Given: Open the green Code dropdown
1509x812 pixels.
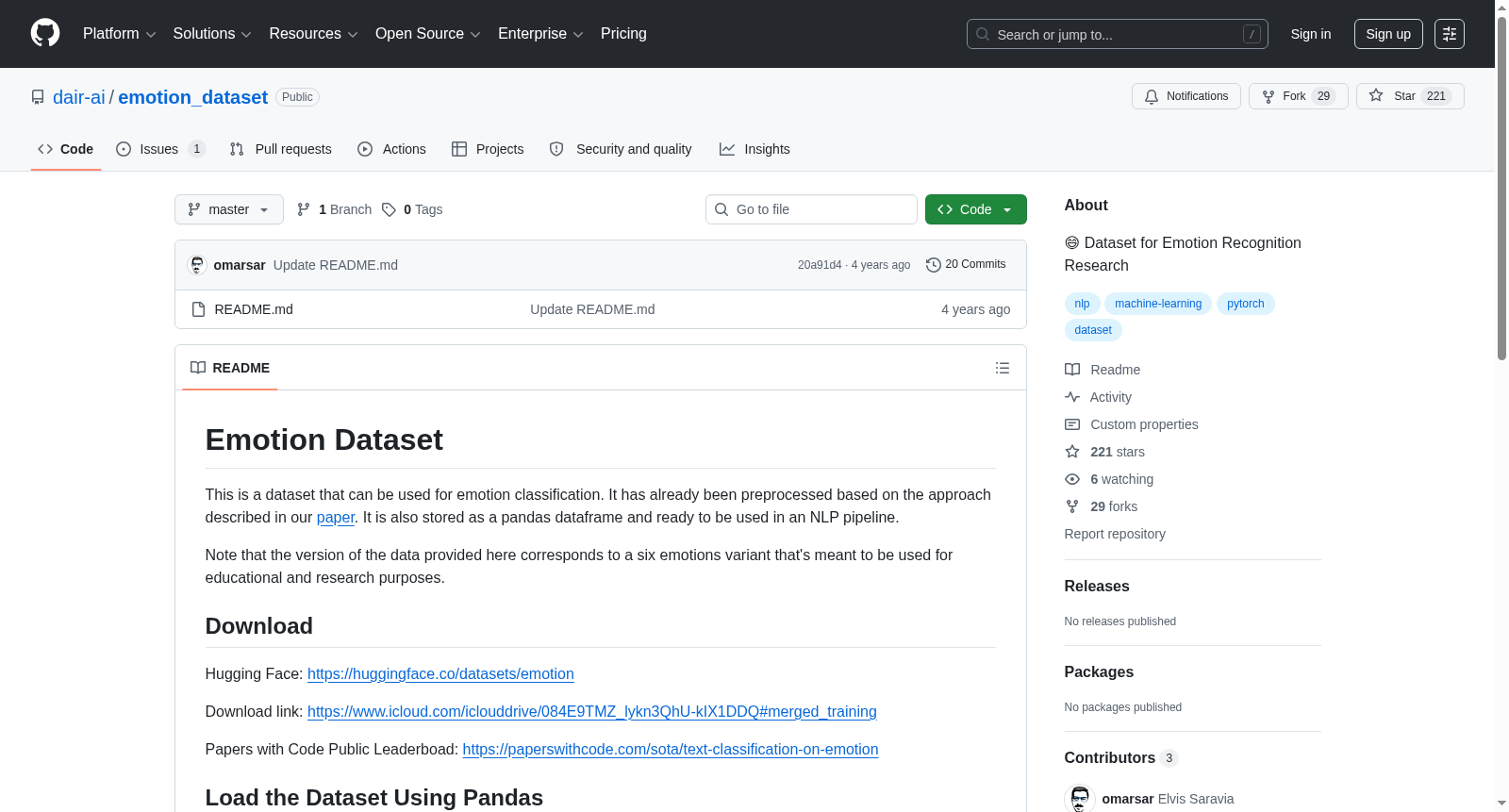Looking at the screenshot, I should click(975, 209).
